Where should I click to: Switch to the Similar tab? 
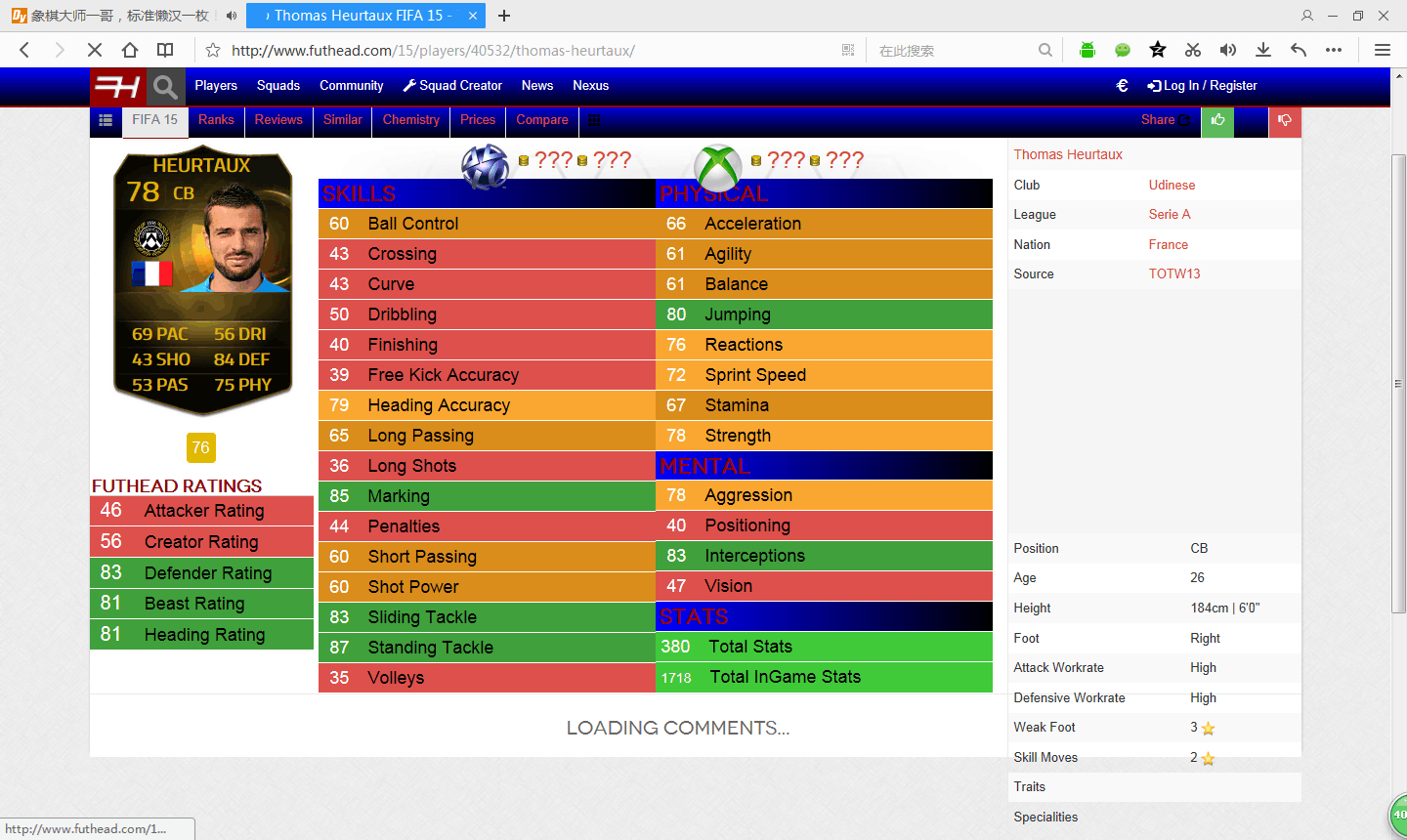[x=343, y=120]
